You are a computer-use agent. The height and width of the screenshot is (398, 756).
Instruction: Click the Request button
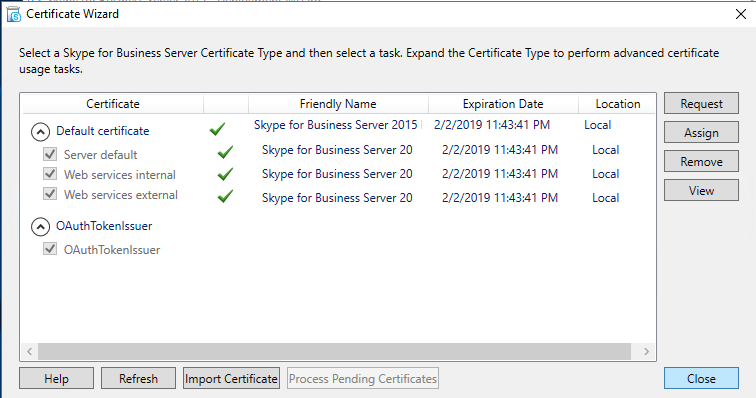701,103
